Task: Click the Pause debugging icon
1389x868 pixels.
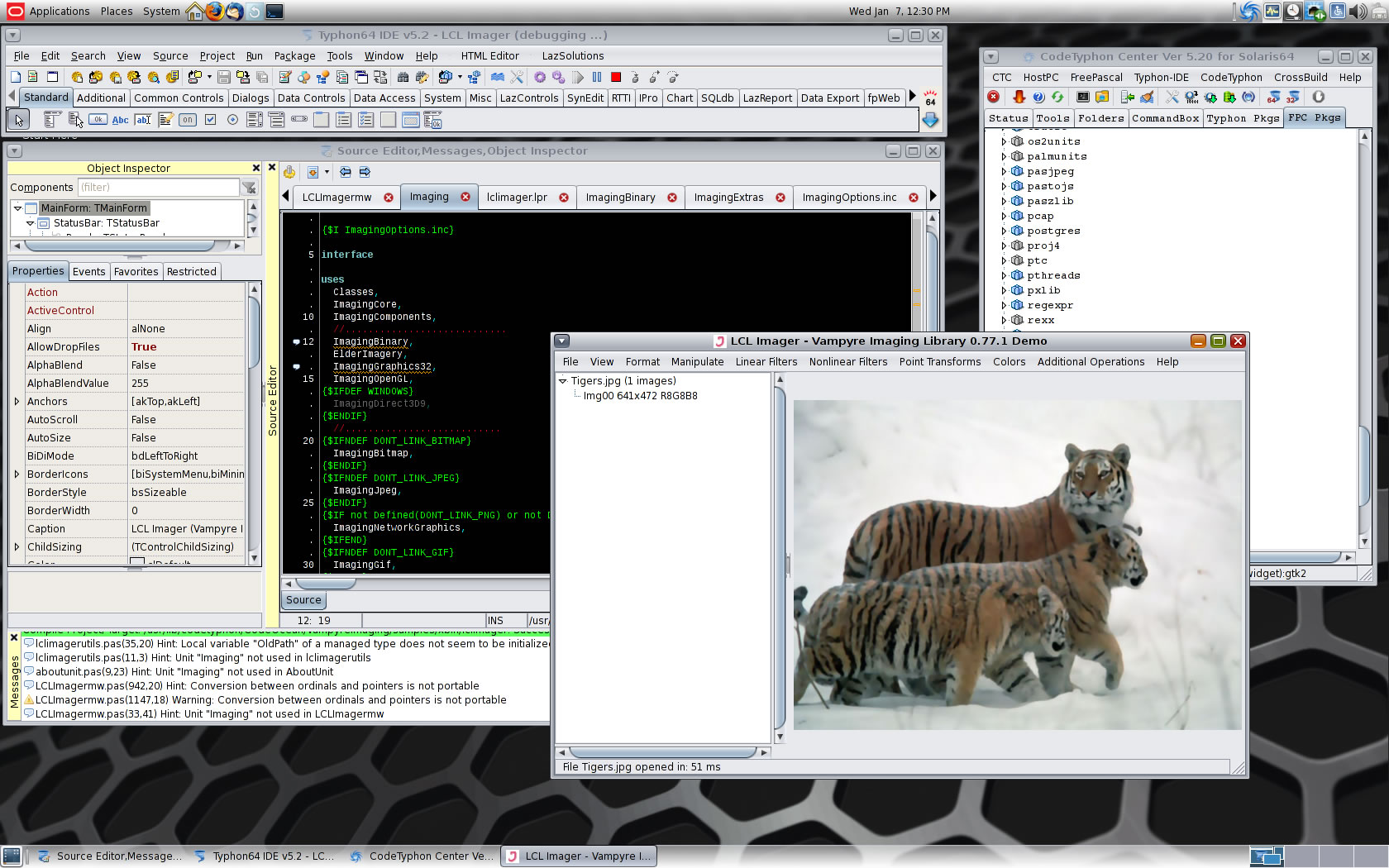Action: coord(597,77)
